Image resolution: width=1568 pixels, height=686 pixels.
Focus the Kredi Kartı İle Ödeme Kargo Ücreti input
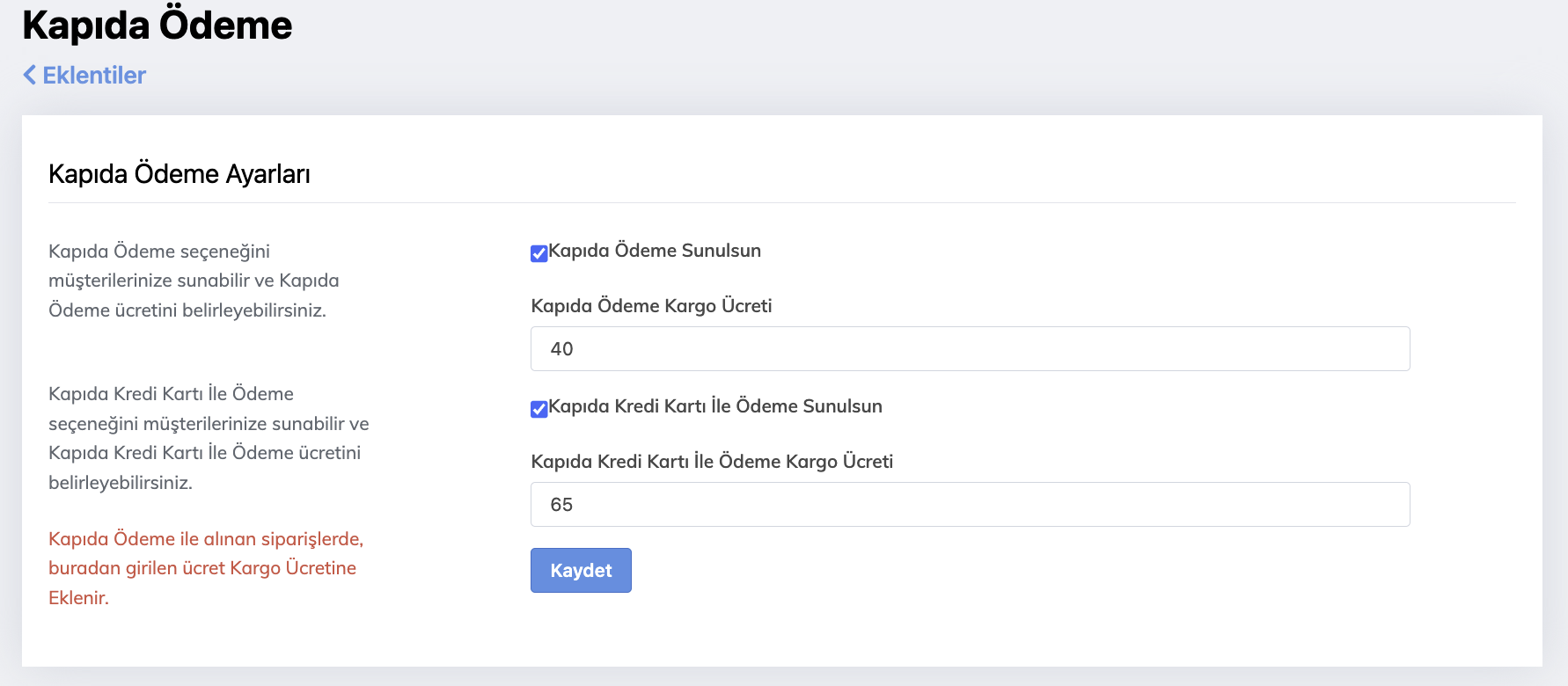pos(970,505)
